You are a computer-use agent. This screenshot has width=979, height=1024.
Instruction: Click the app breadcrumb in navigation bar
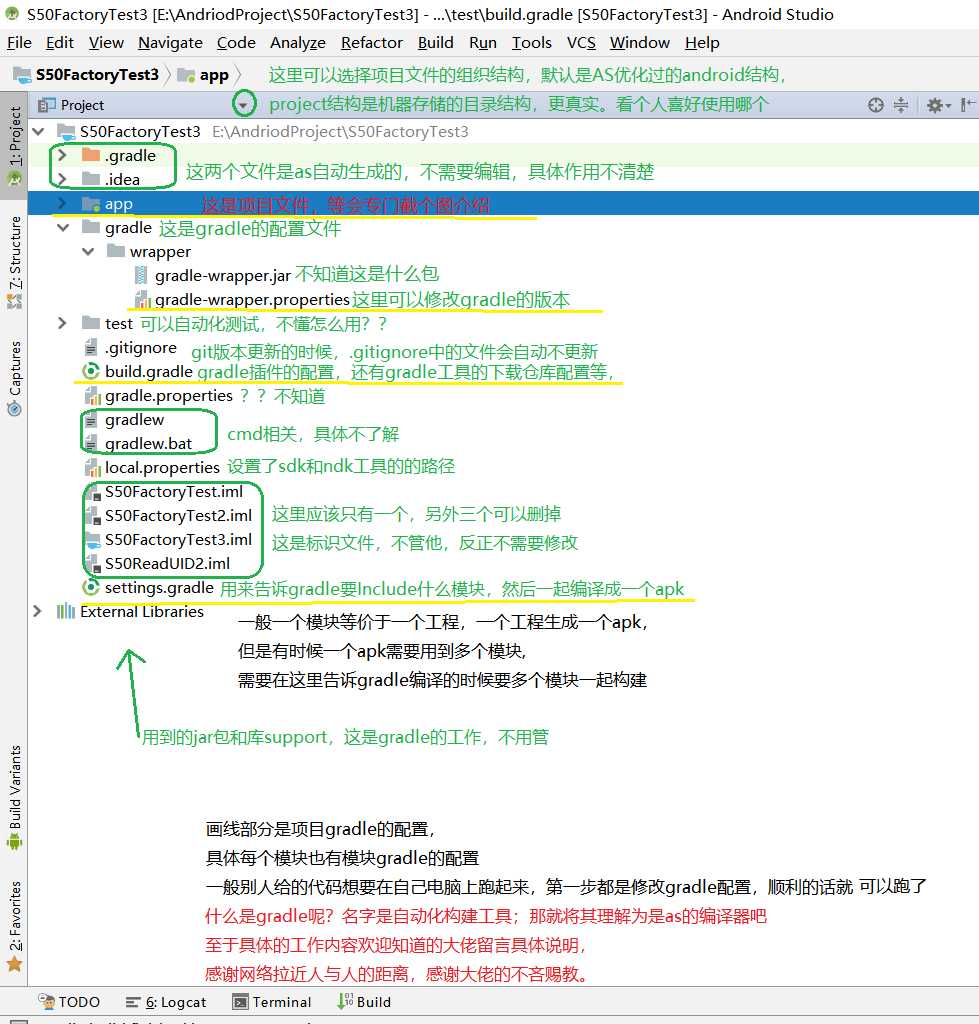point(205,75)
